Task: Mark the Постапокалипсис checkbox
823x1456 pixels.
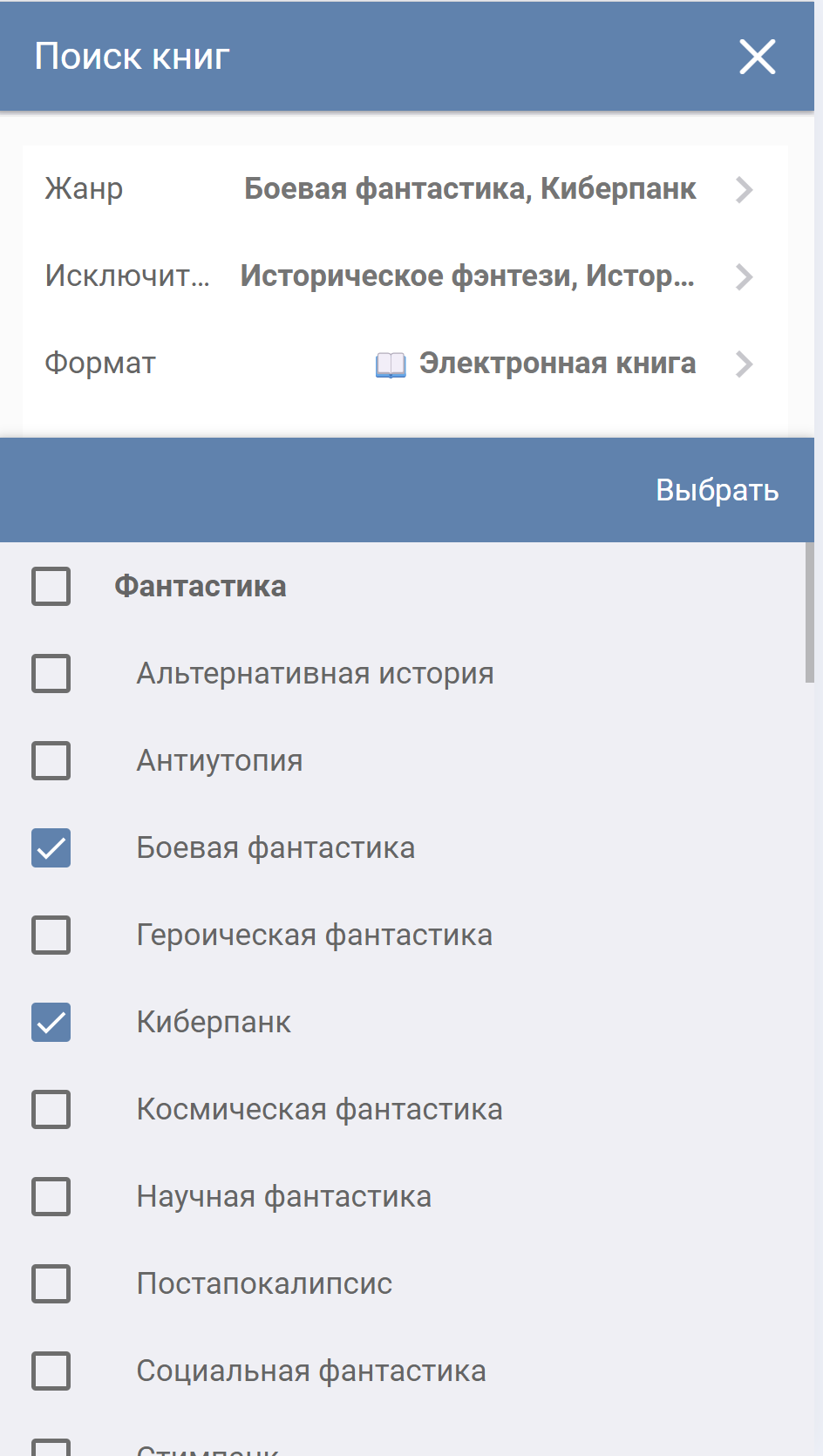Action: [51, 1283]
